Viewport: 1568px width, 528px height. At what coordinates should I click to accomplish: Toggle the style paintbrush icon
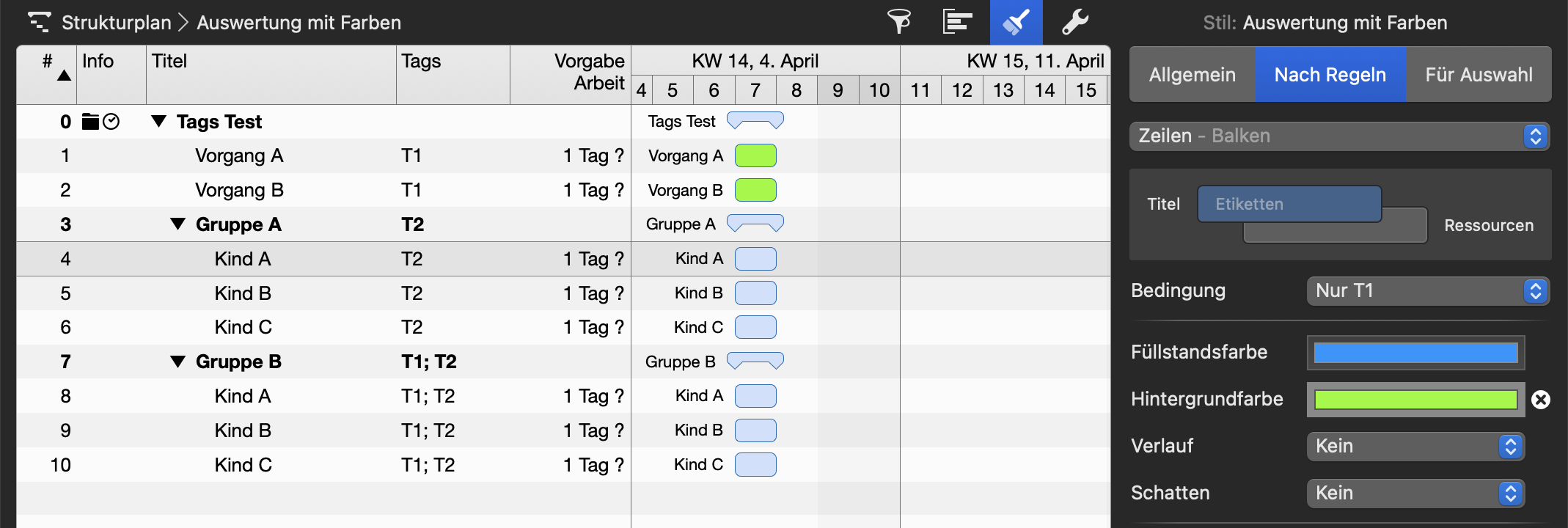point(1016,22)
